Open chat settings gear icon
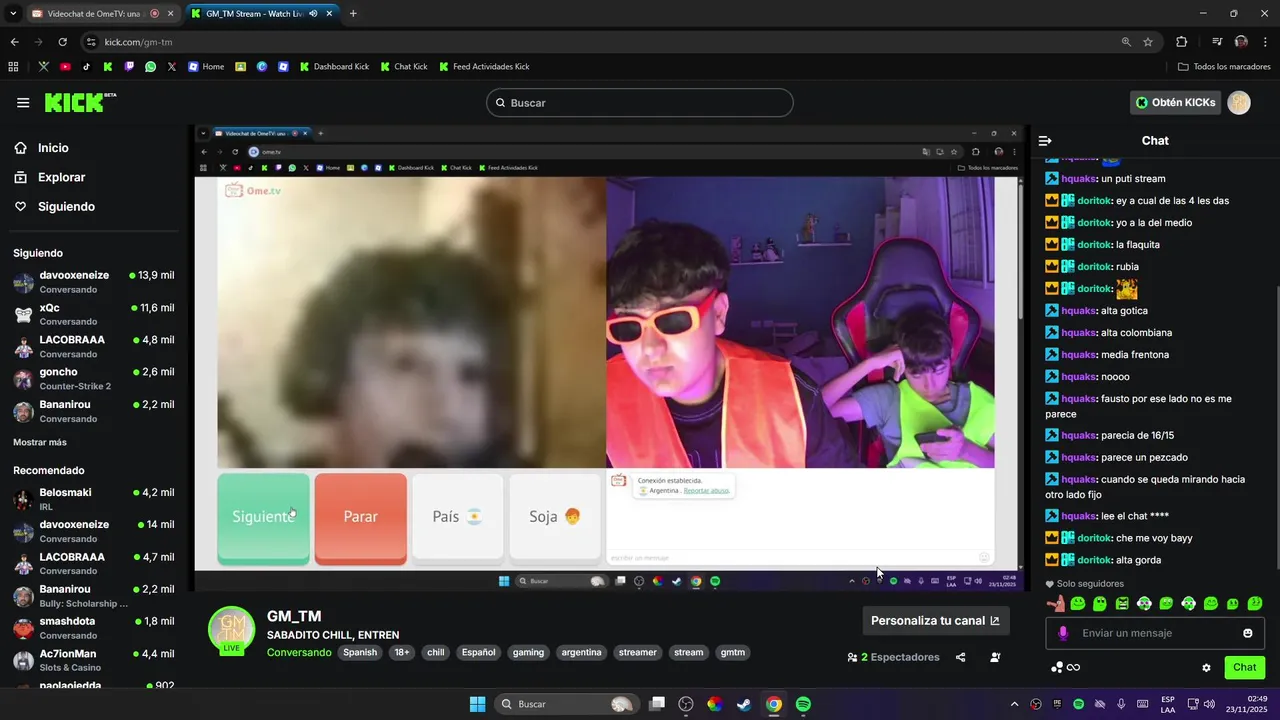Screen dimensions: 1280x720 point(1206,667)
